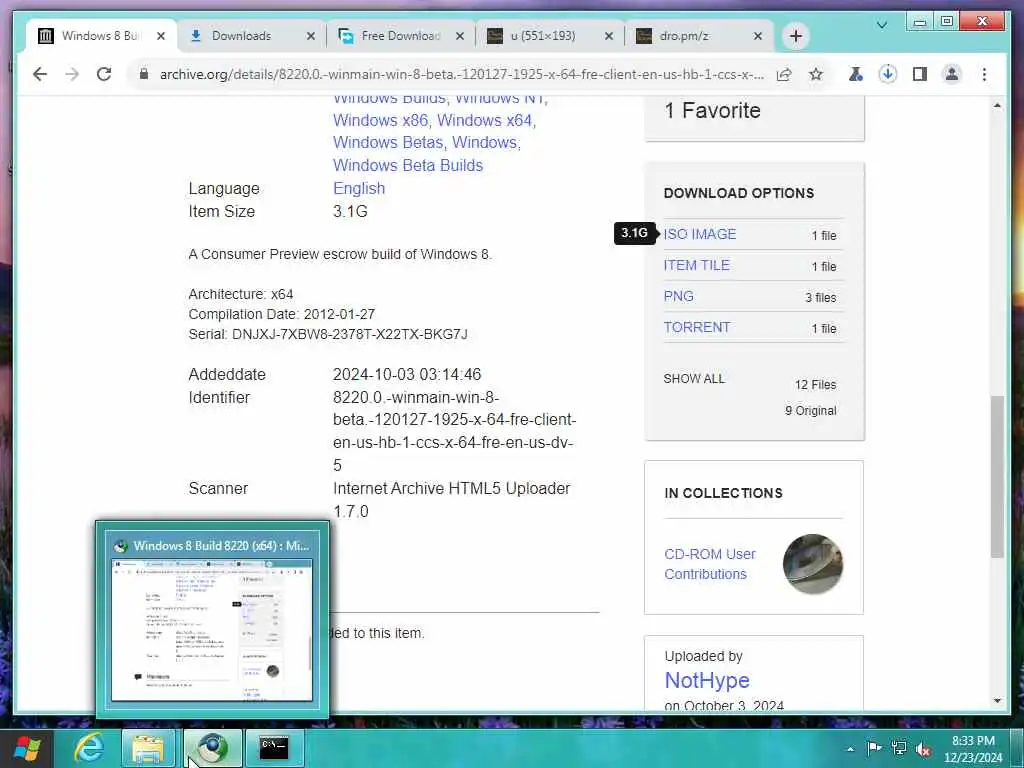Click the Addeddate value 2024-10-03 03:14:46

pos(407,374)
